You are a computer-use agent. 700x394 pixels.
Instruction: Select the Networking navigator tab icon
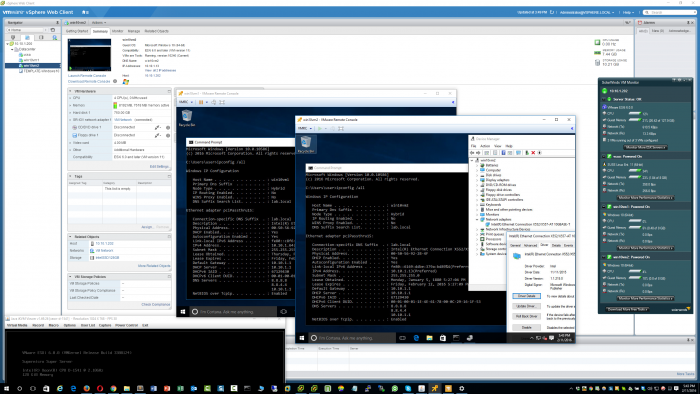tap(54, 37)
